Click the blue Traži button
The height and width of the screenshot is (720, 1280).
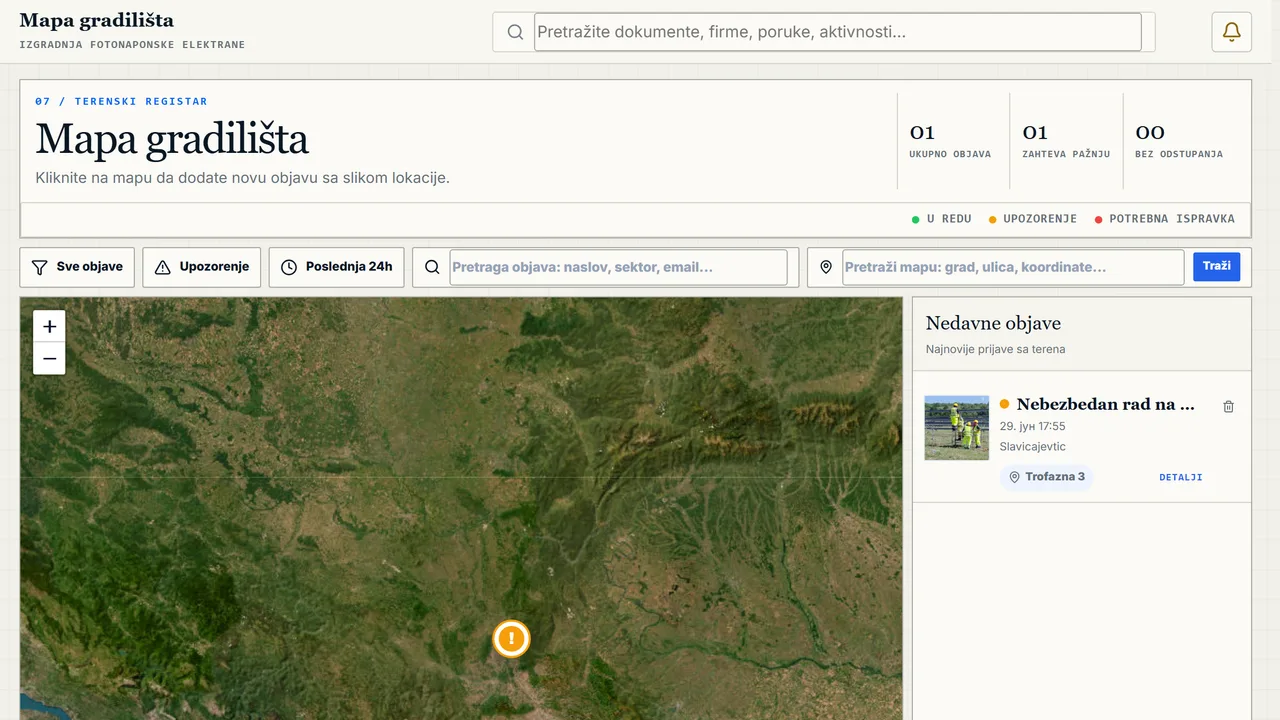1216,266
